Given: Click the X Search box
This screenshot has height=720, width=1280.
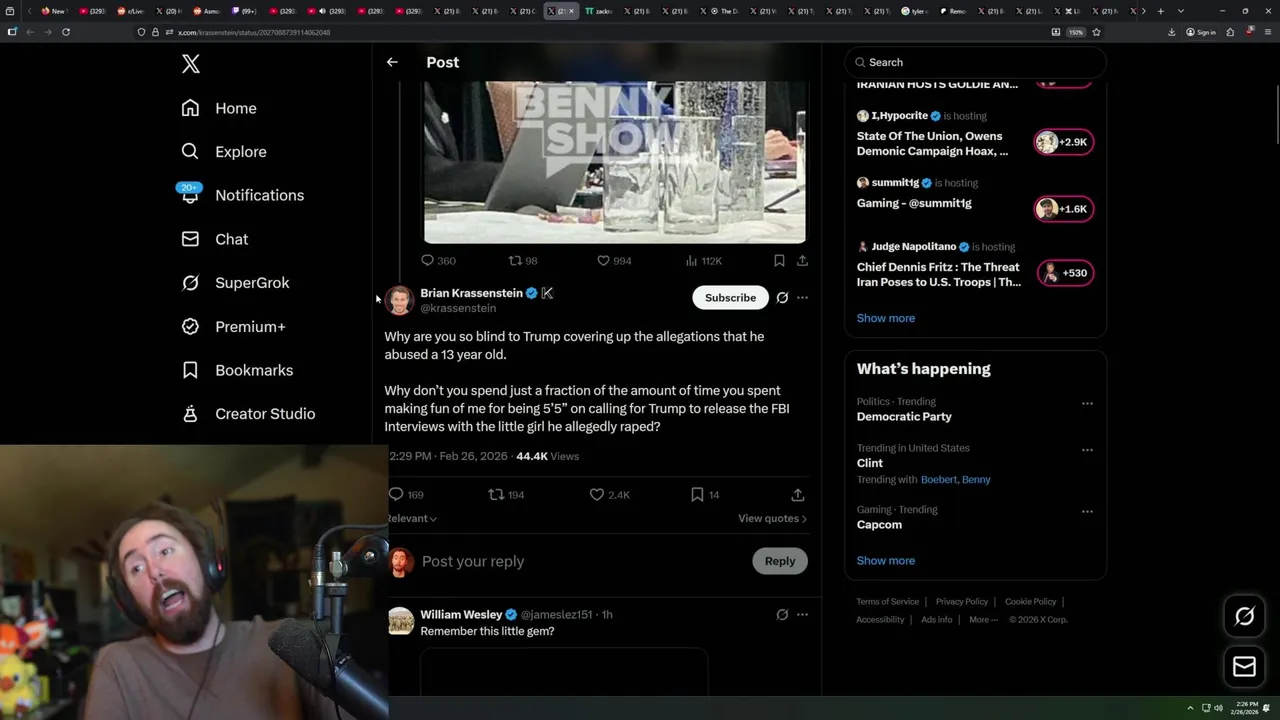Looking at the screenshot, I should click(975, 62).
